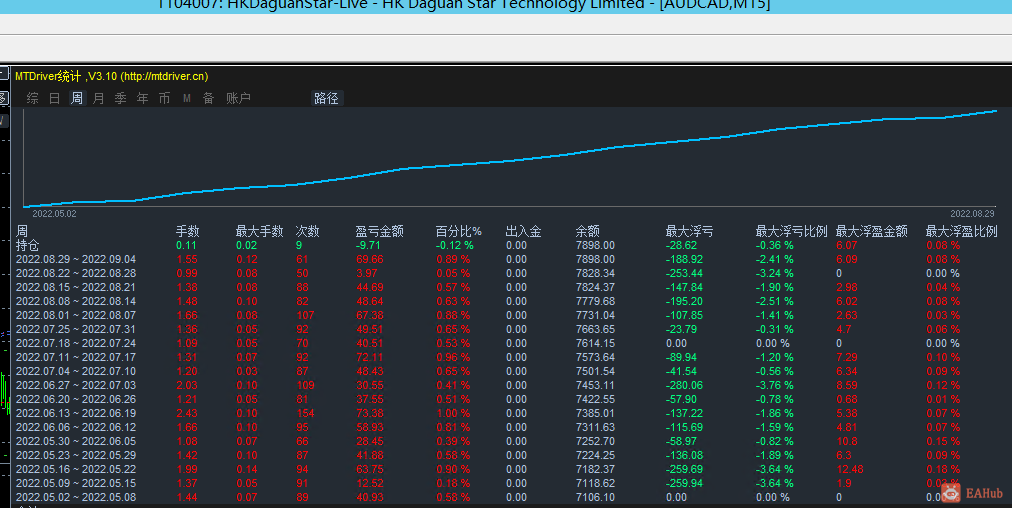
Task: Click the blue equity curve chart
Action: click(x=511, y=158)
